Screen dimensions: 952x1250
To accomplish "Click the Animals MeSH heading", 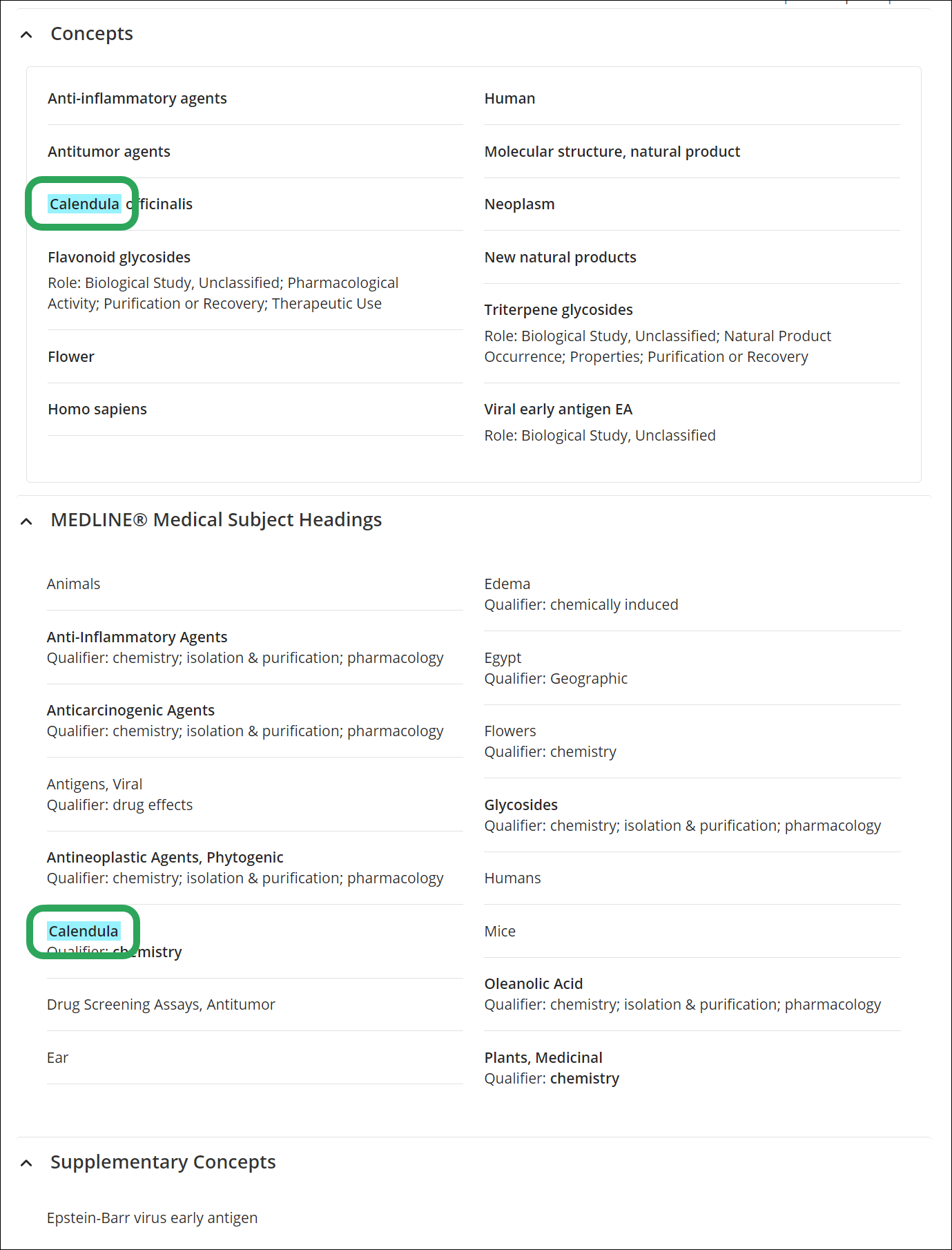I will pos(74,584).
